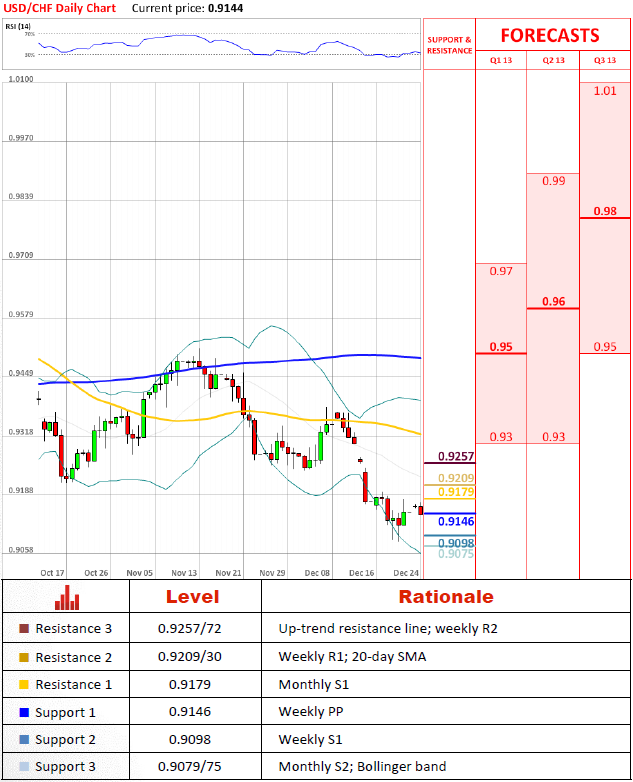Click the 1.0100 price axis label
Screen dimensions: 633x782
pos(21,79)
